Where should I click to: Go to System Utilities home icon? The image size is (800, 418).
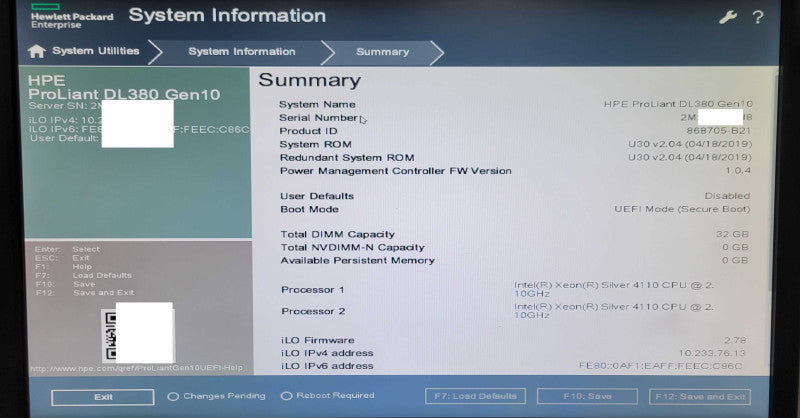37,51
